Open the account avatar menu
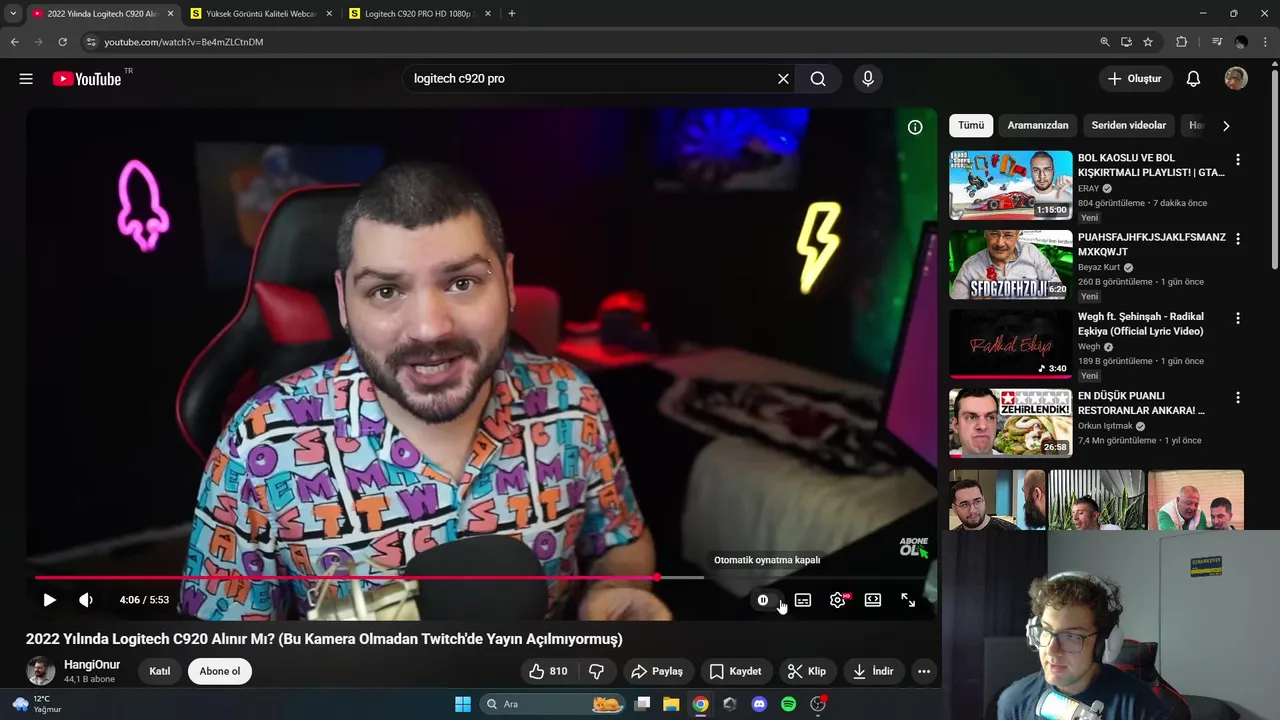The height and width of the screenshot is (720, 1280). pyautogui.click(x=1236, y=79)
